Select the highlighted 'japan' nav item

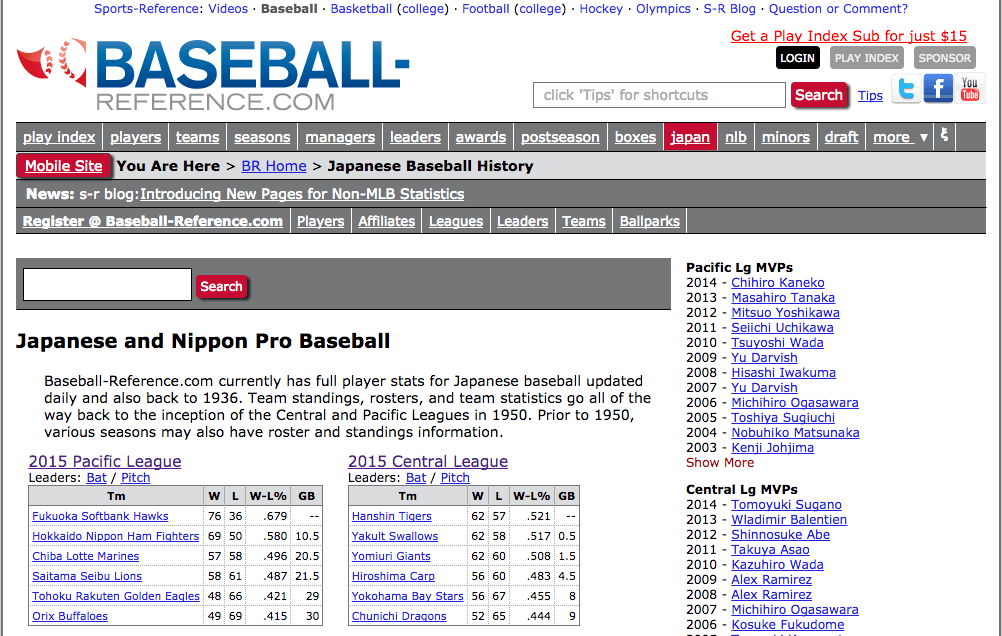690,137
